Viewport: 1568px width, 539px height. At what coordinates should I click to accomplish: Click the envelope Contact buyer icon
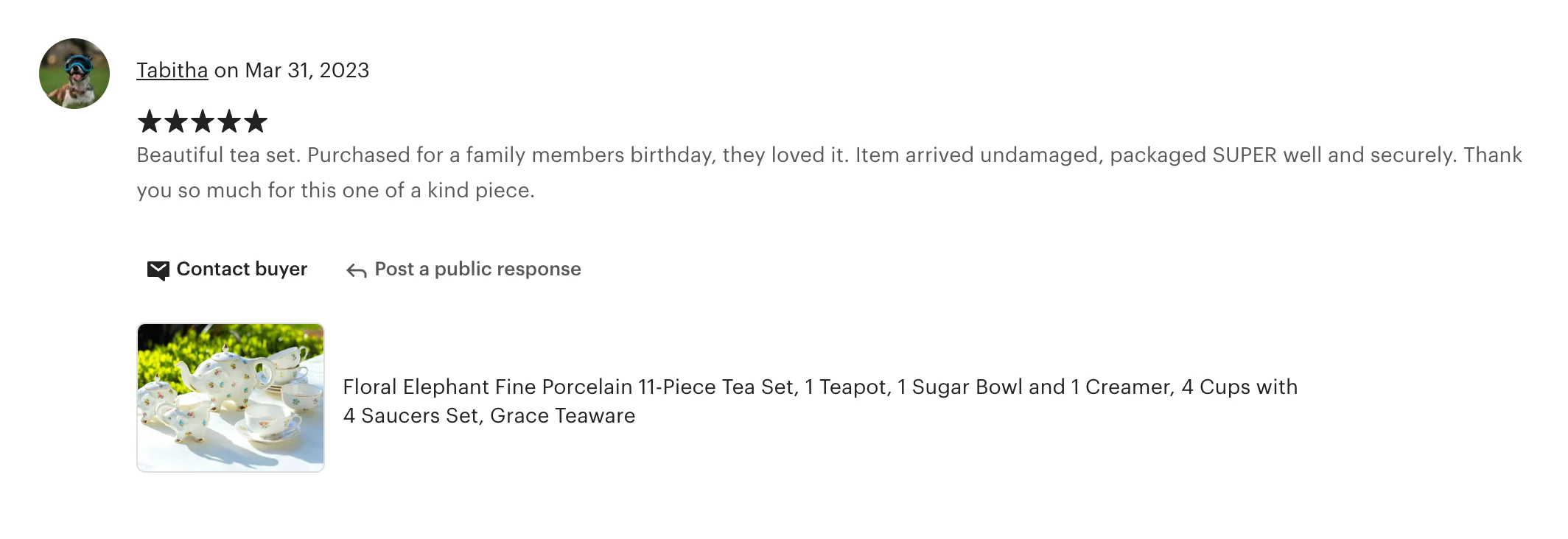click(158, 270)
